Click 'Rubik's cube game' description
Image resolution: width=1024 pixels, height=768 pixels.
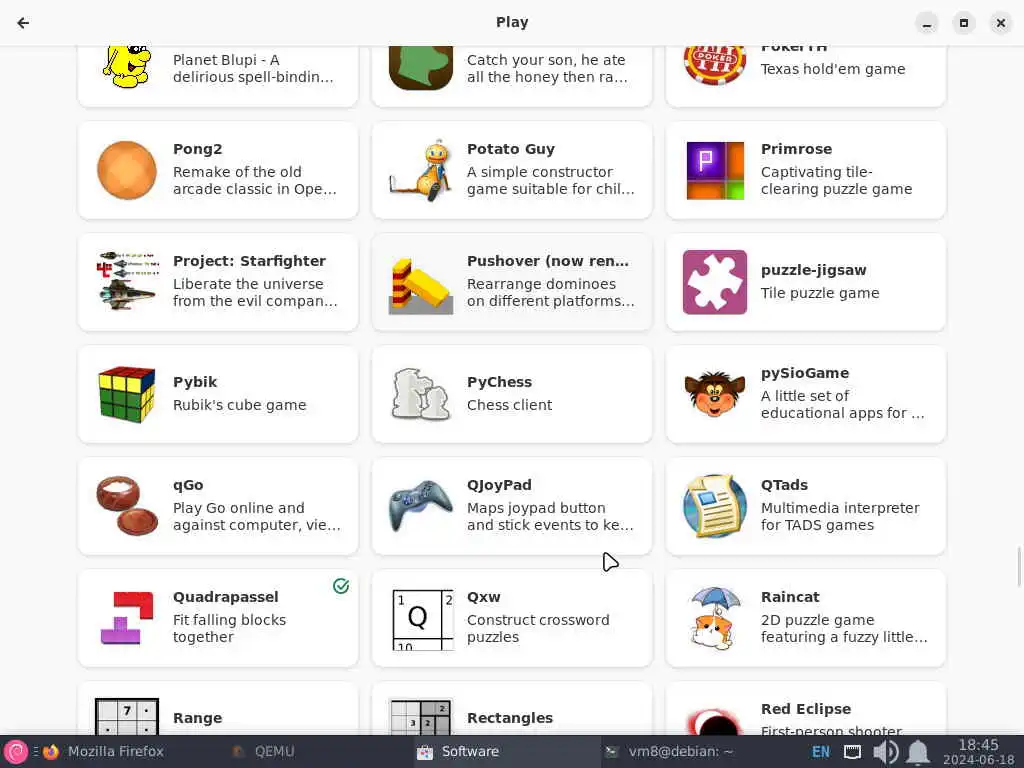coord(239,405)
